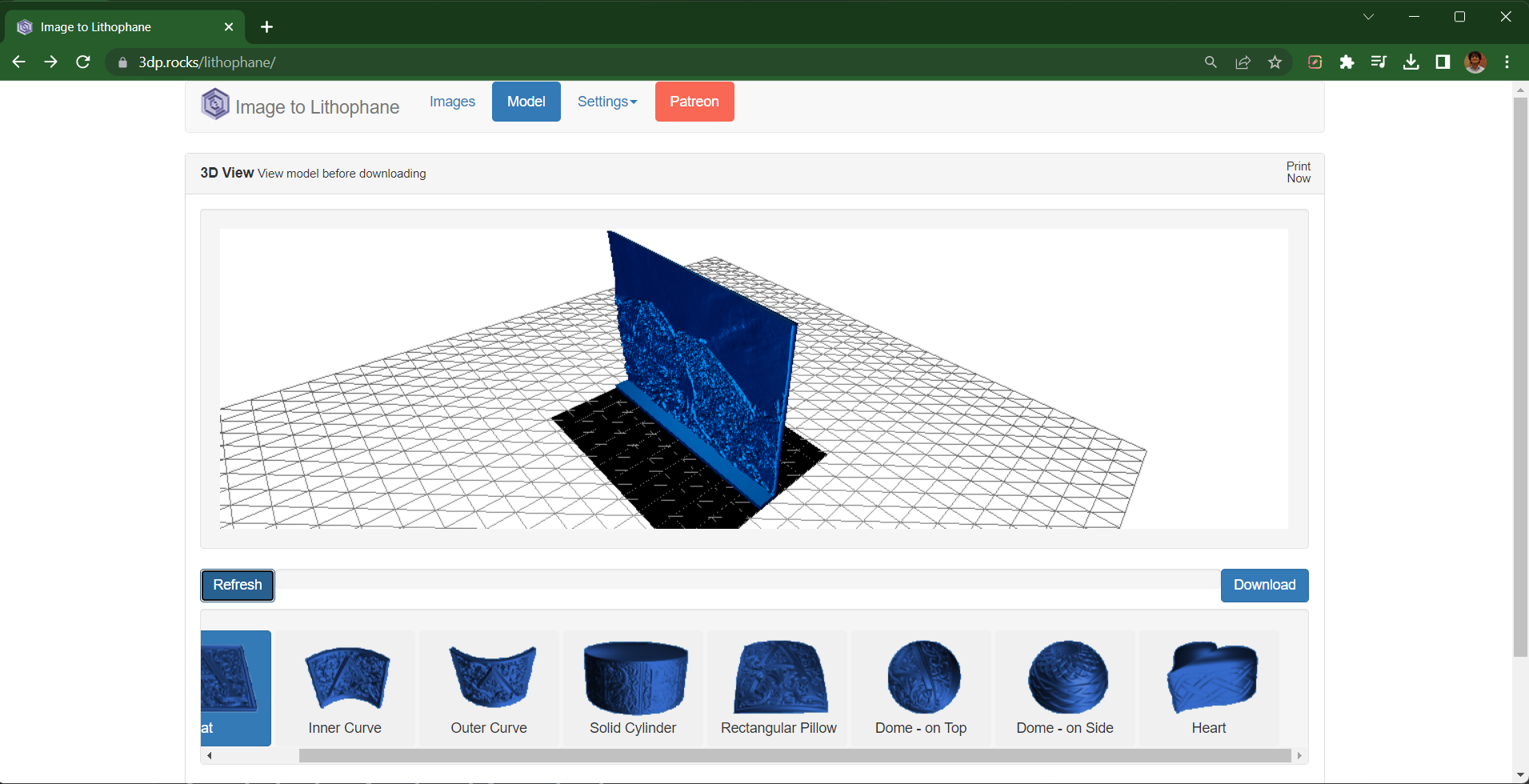Open the red extension icon in toolbar
Screen dimensions: 1529x784
click(x=1315, y=62)
